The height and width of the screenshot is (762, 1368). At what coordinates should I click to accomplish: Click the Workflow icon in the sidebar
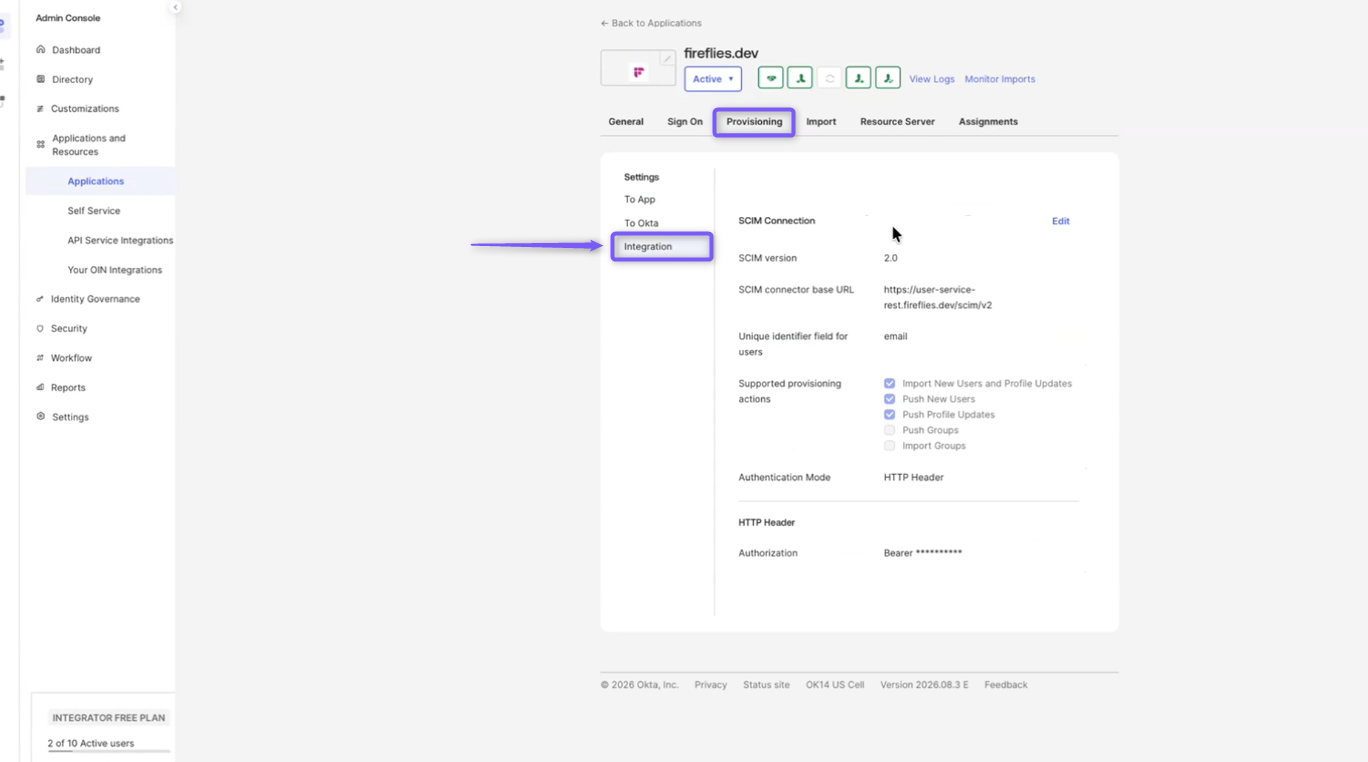40,358
